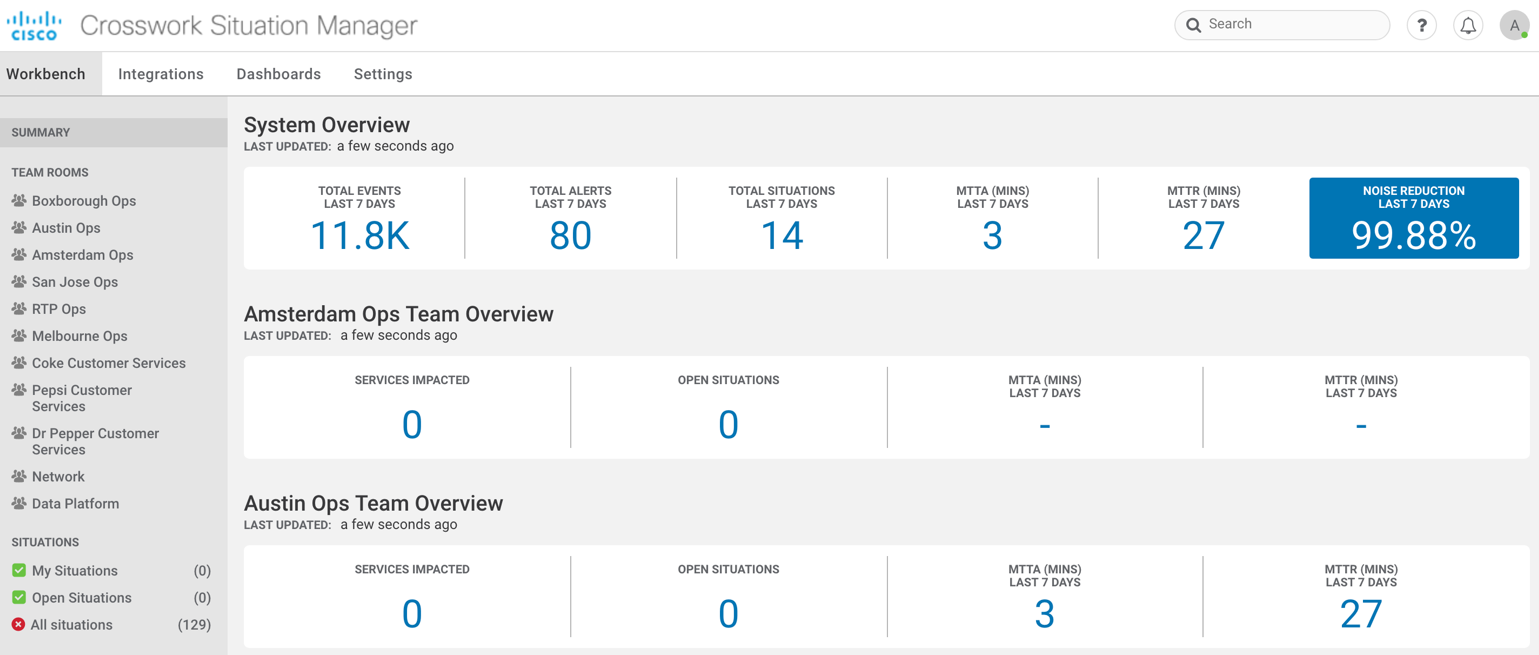Open the Dashboards tab

tap(278, 74)
